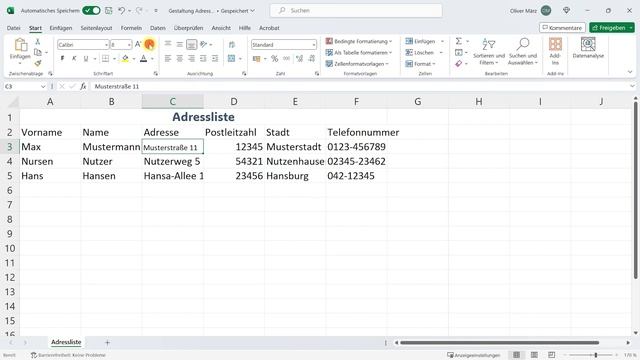Viewport: 640px width, 360px height.
Task: Click the Cut scissors icon
Action: (x=38, y=42)
